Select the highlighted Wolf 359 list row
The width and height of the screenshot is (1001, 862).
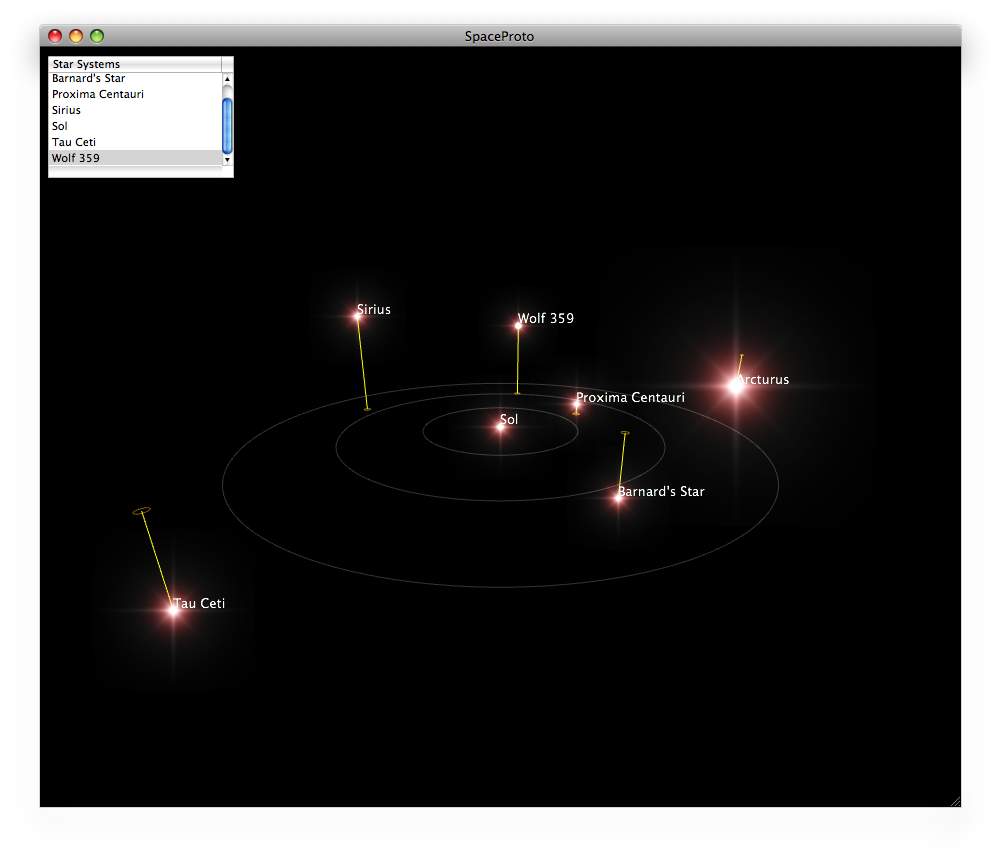135,158
